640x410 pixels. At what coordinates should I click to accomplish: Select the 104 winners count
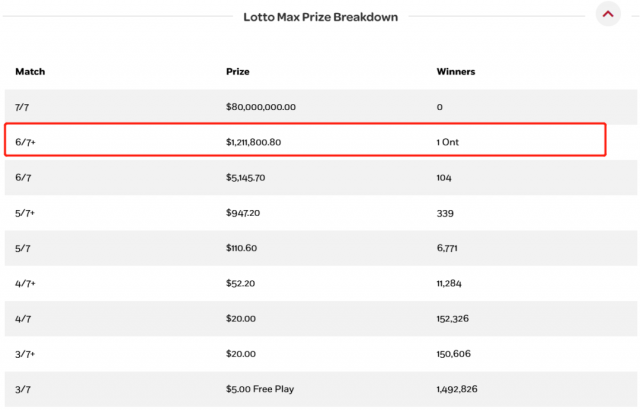coord(445,178)
